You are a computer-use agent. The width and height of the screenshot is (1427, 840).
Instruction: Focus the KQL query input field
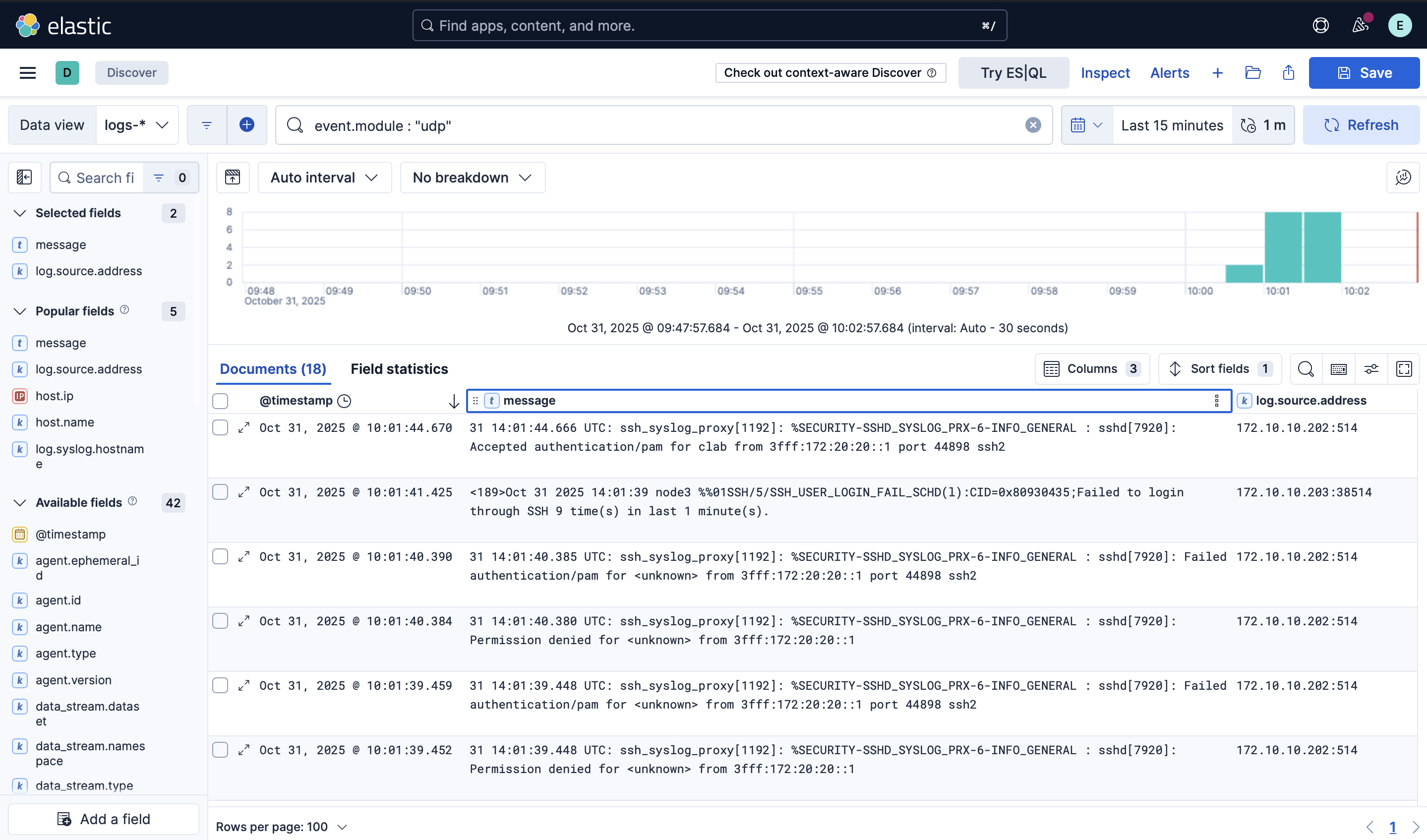(662, 124)
